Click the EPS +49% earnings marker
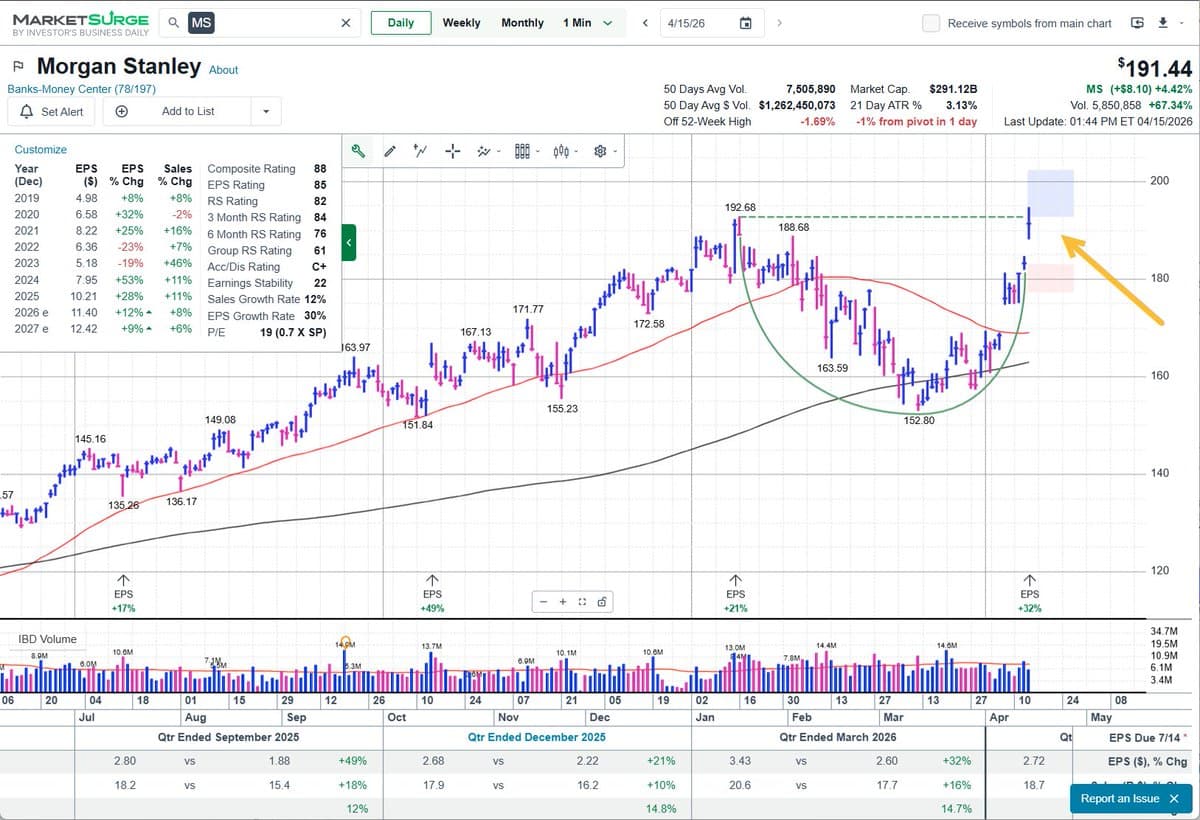 (432, 593)
